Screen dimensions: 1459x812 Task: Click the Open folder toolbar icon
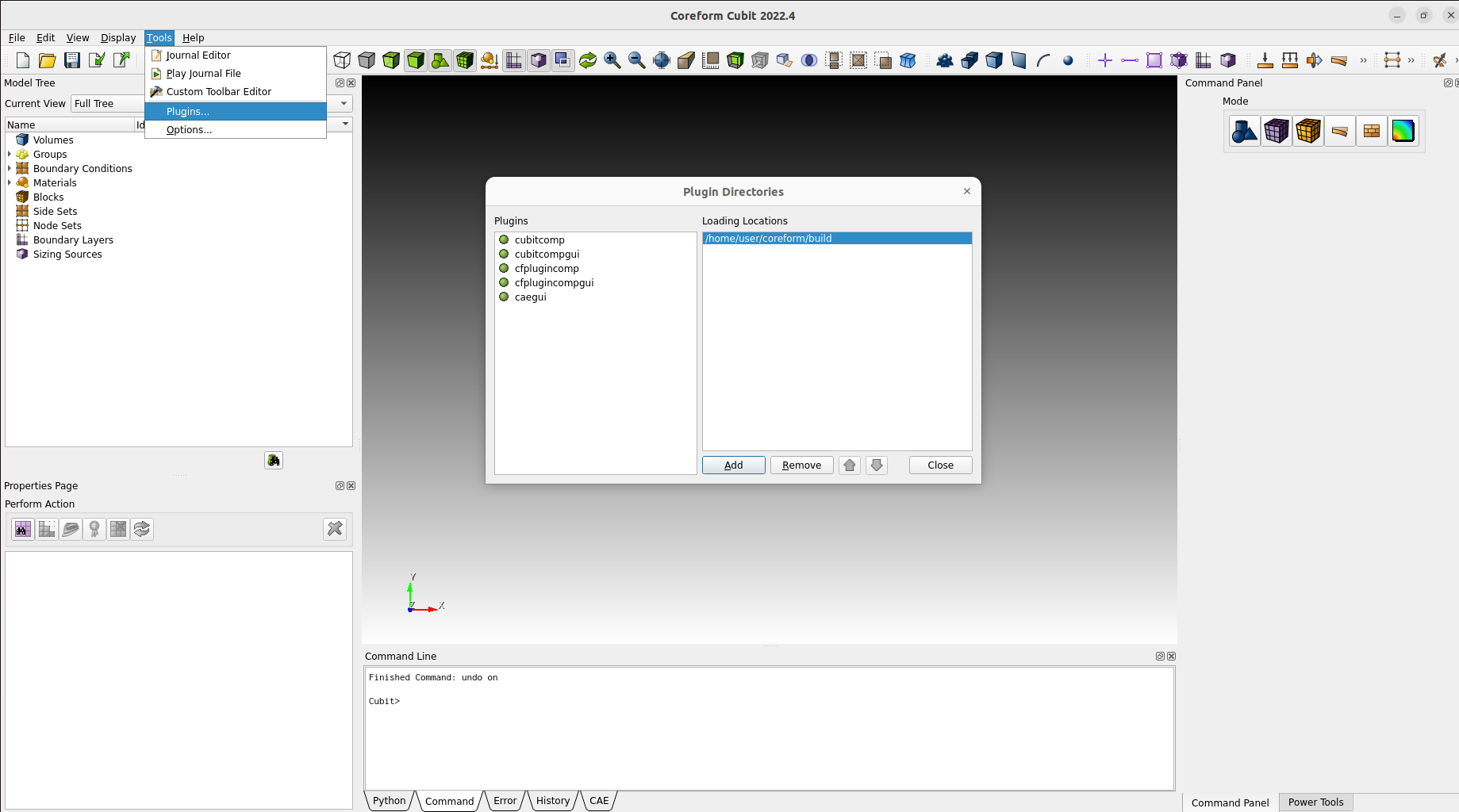click(x=48, y=60)
